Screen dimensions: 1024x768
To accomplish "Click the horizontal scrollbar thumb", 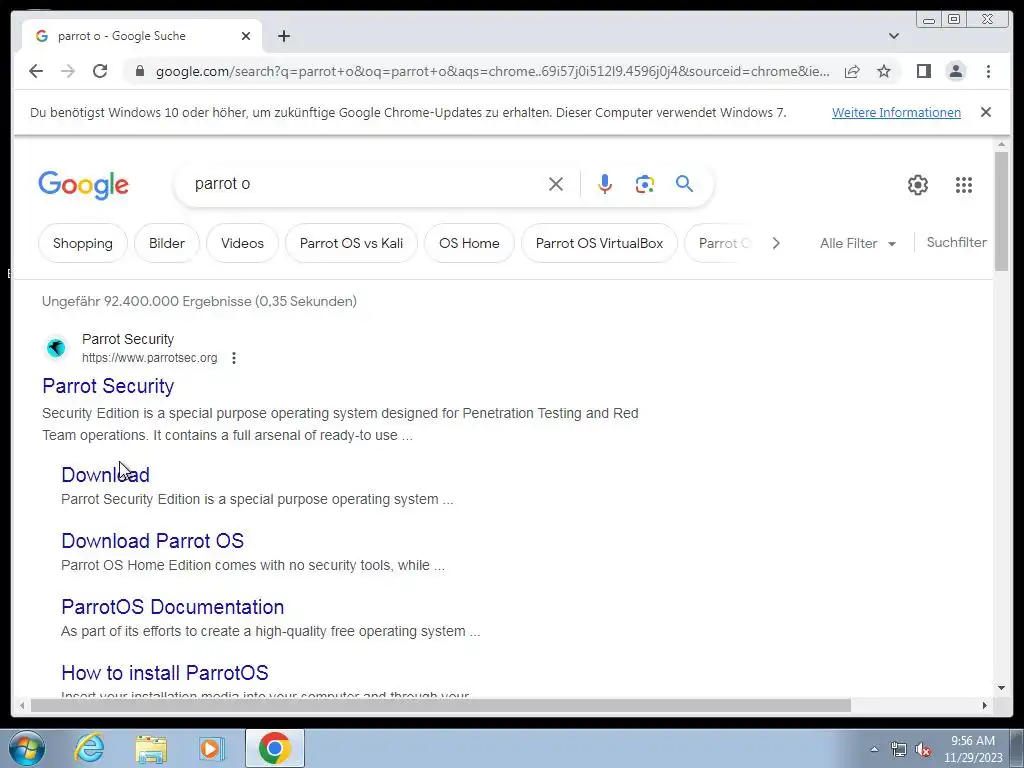I will [441, 705].
